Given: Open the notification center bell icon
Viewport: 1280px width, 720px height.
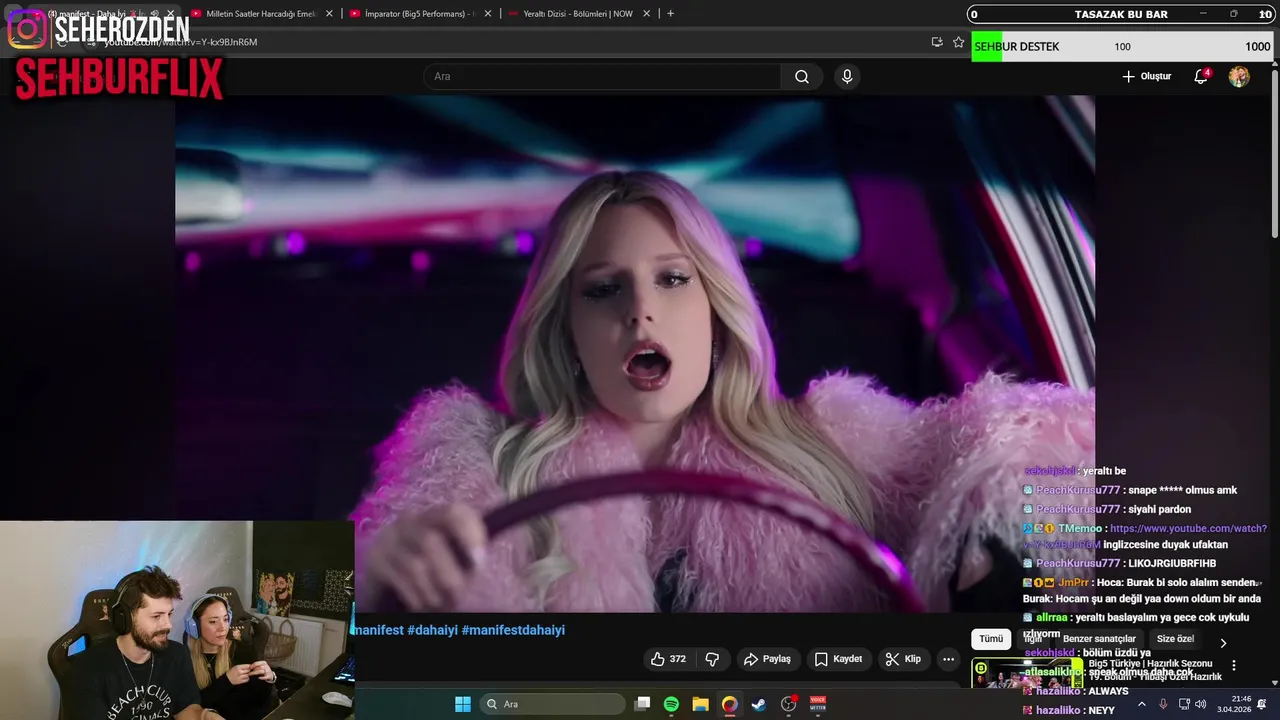Looking at the screenshot, I should click(x=1262, y=704).
